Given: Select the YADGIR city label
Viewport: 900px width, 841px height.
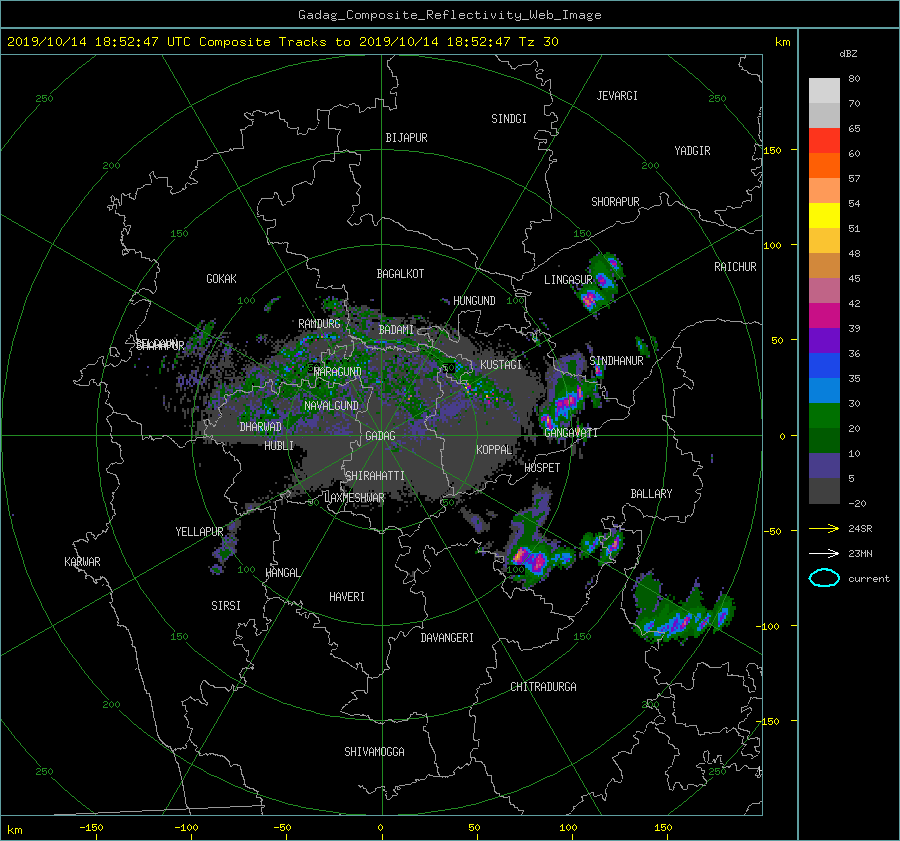Looking at the screenshot, I should click(x=692, y=151).
